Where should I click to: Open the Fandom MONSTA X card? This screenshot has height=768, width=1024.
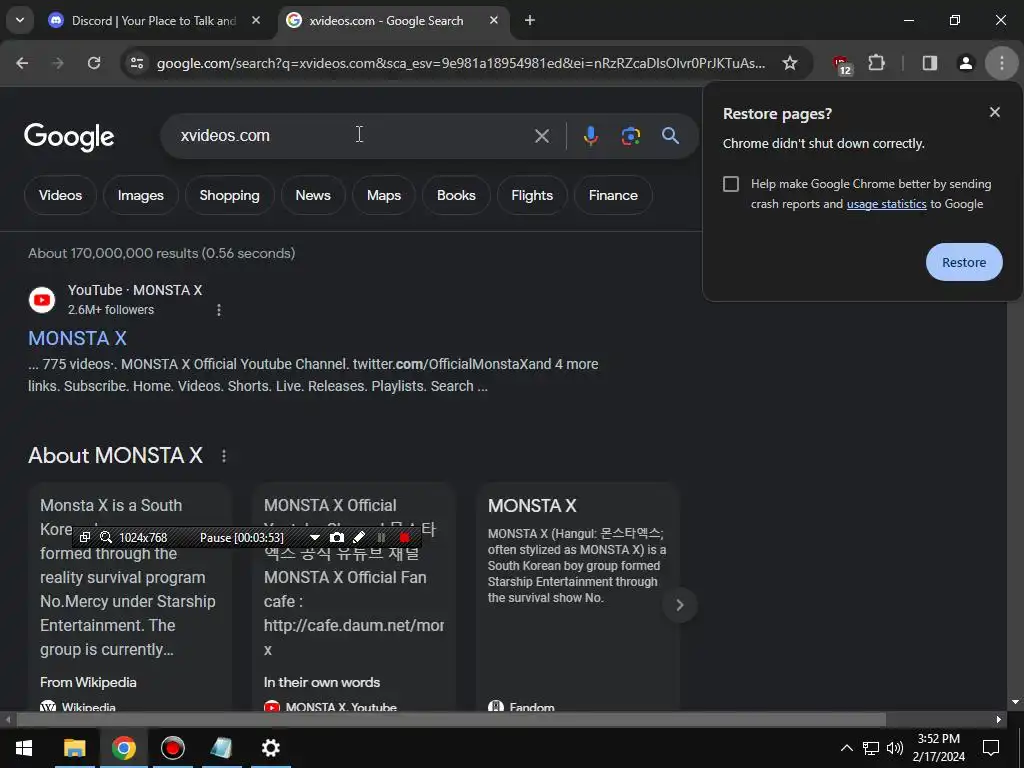pos(577,598)
